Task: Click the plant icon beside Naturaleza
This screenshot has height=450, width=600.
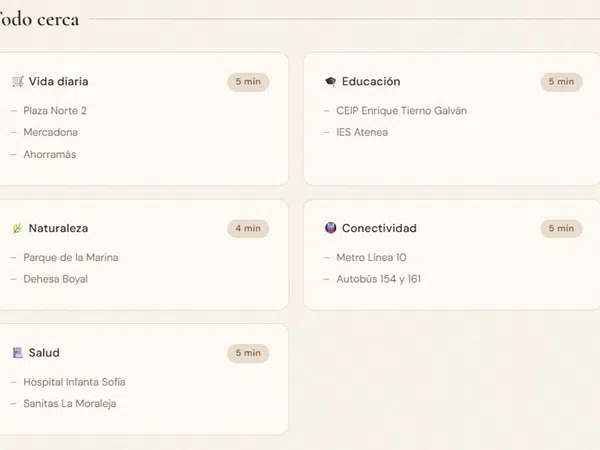Action: pyautogui.click(x=18, y=228)
